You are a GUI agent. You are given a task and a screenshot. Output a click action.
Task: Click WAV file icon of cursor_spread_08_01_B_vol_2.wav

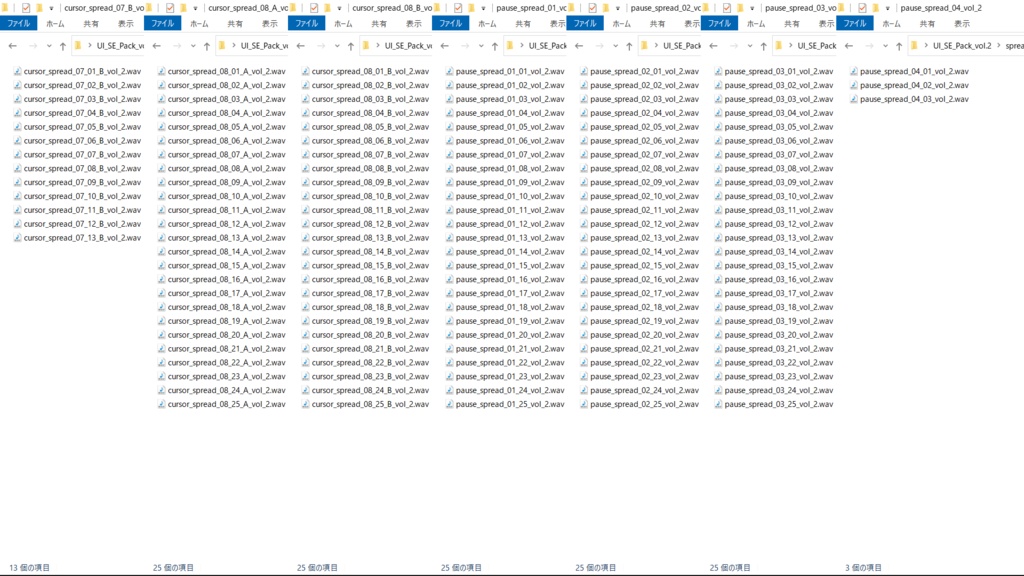[x=305, y=71]
